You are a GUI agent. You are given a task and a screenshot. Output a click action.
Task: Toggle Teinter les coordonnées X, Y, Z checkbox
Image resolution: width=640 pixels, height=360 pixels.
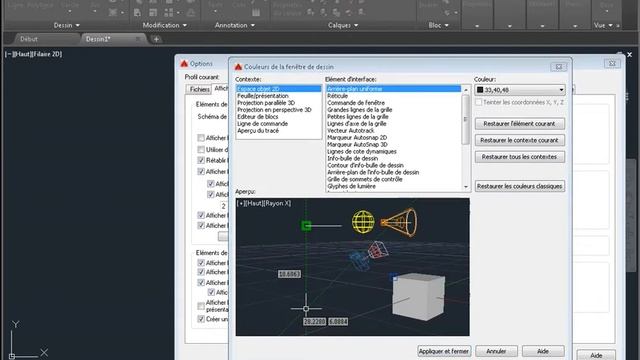pyautogui.click(x=478, y=102)
